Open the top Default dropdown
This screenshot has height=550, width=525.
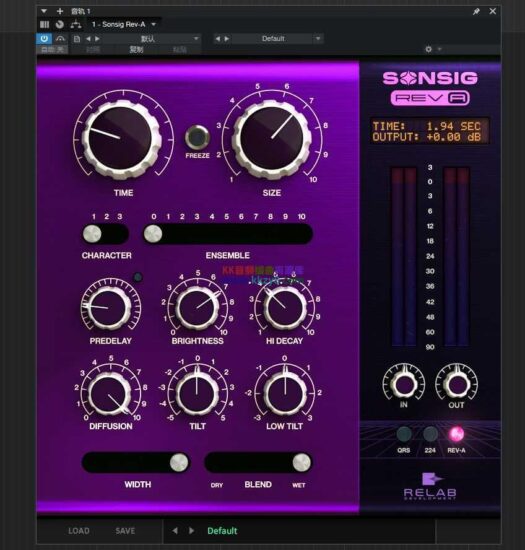[277, 39]
